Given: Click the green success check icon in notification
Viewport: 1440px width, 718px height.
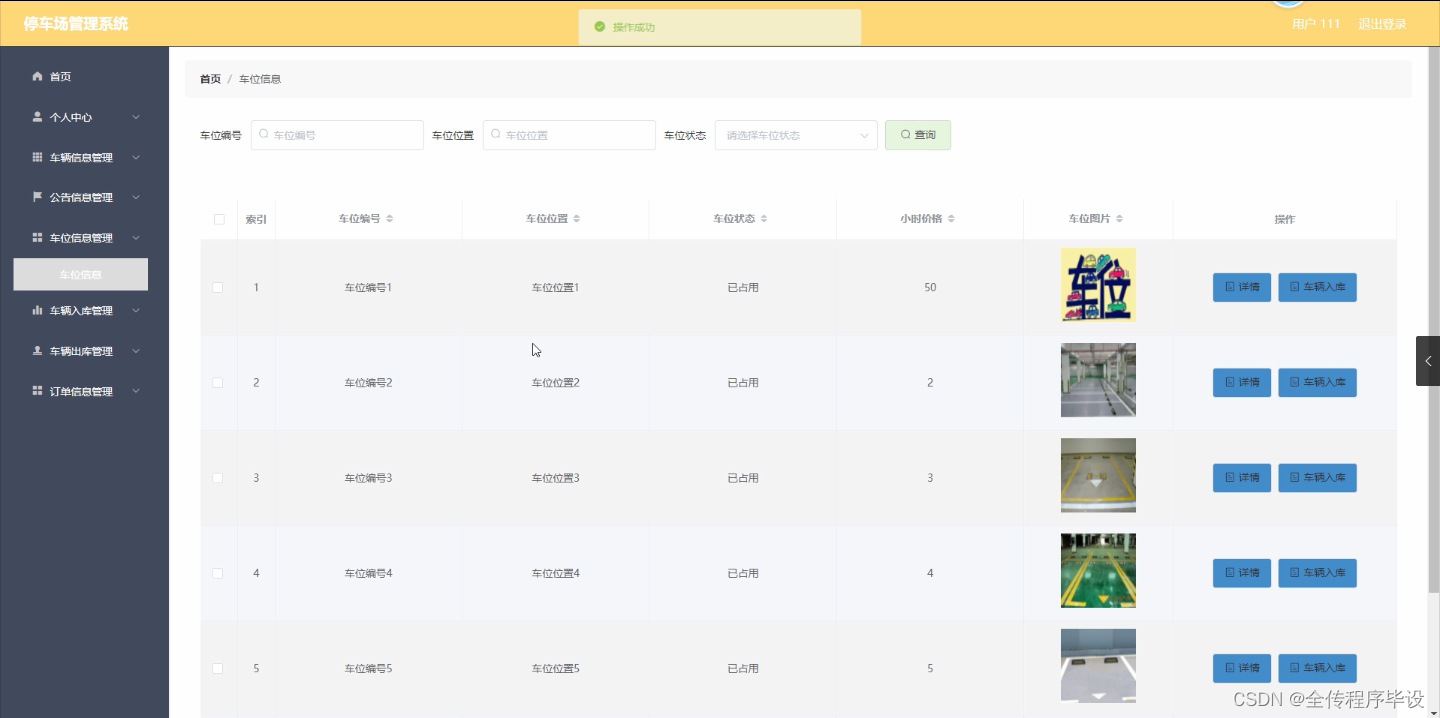Looking at the screenshot, I should coord(600,27).
